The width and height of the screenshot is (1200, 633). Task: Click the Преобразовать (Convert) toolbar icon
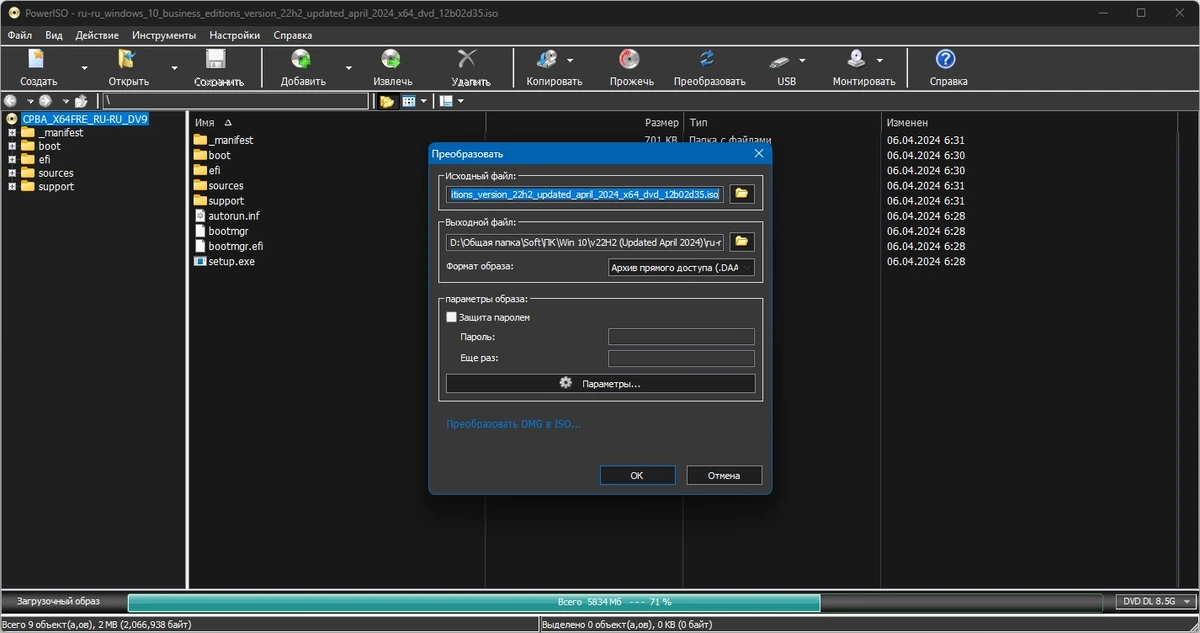coord(708,59)
